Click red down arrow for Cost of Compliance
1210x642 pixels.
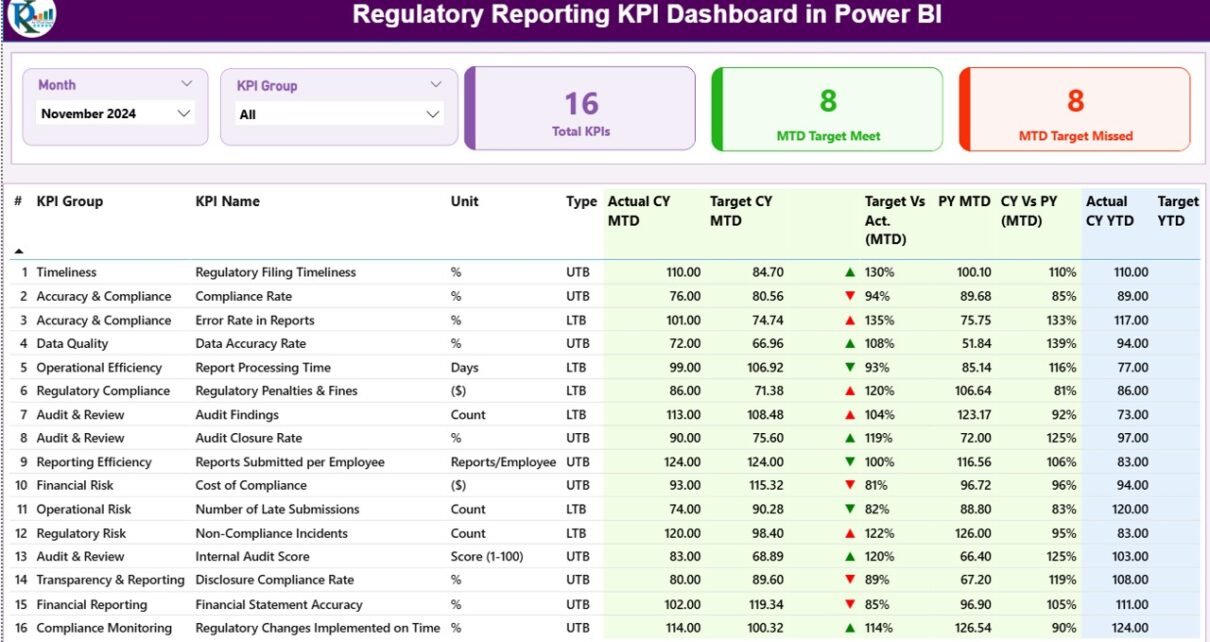[850, 485]
